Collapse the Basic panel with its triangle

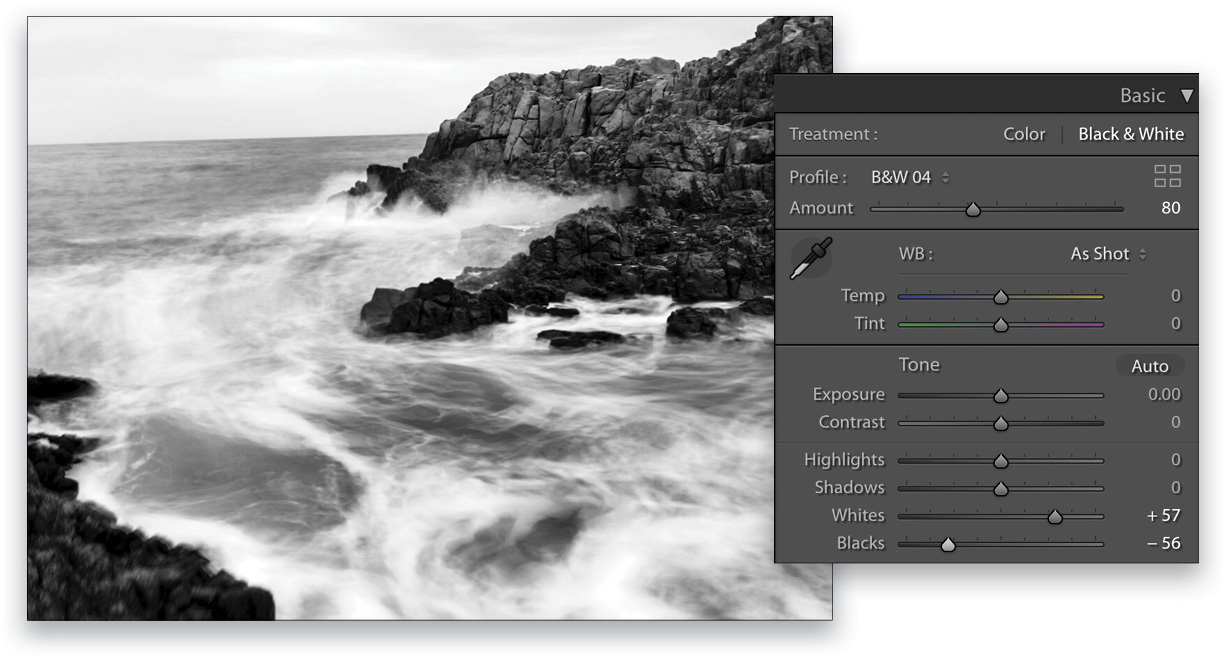(x=1189, y=95)
